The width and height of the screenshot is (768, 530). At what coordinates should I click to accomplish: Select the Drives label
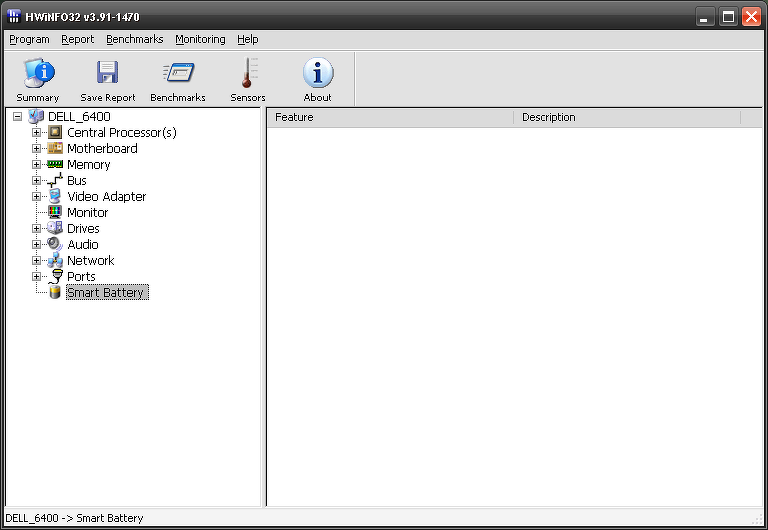point(83,229)
